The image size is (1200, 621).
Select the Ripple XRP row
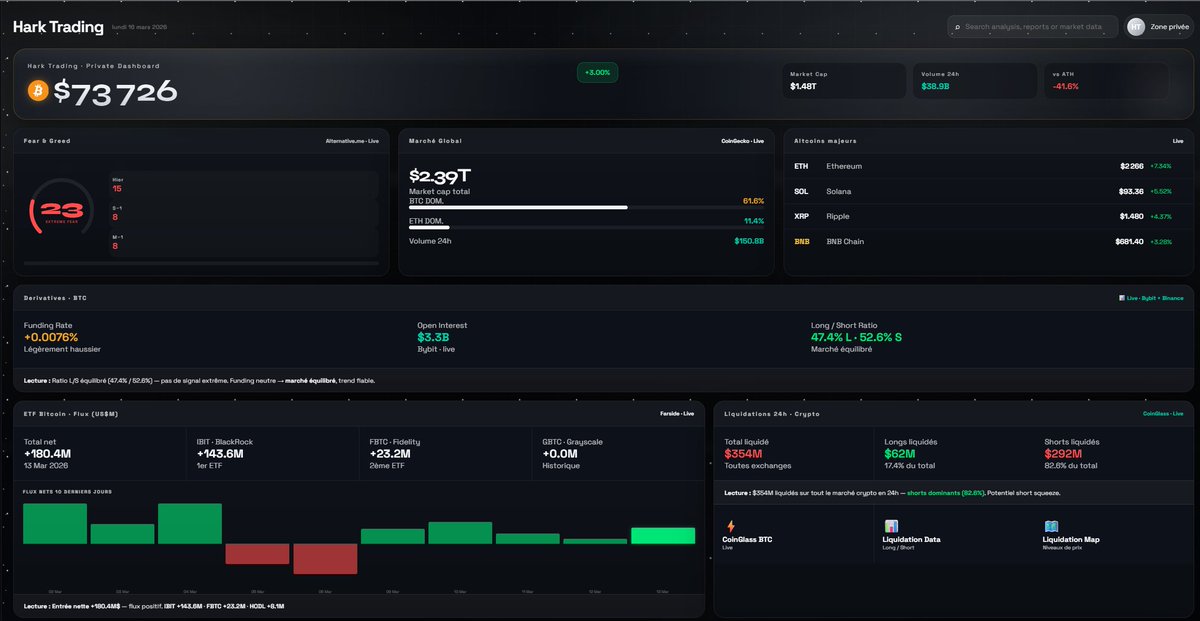(989, 216)
